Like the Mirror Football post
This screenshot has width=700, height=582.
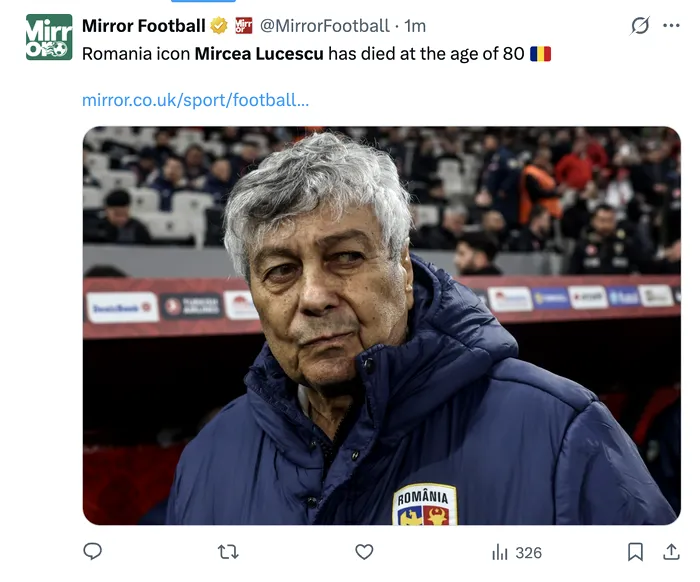coord(364,552)
